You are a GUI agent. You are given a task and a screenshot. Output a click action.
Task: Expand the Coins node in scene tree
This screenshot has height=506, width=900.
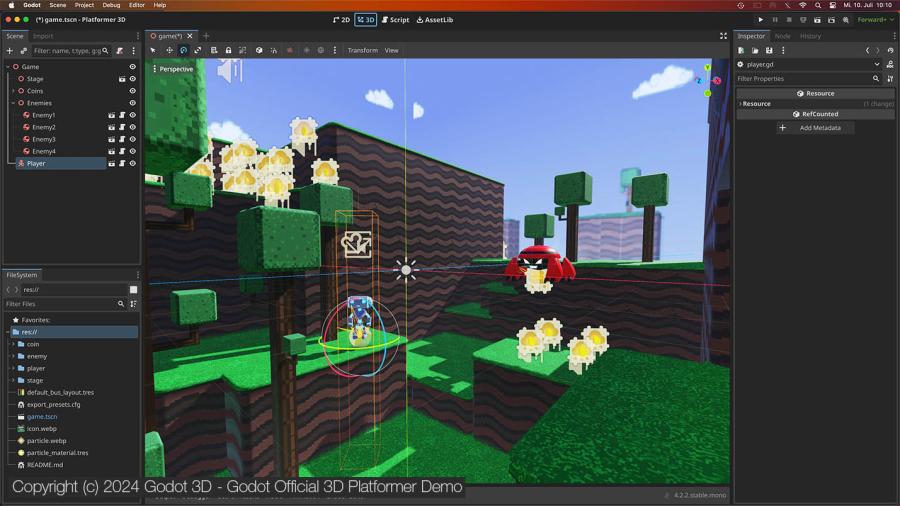[x=14, y=91]
